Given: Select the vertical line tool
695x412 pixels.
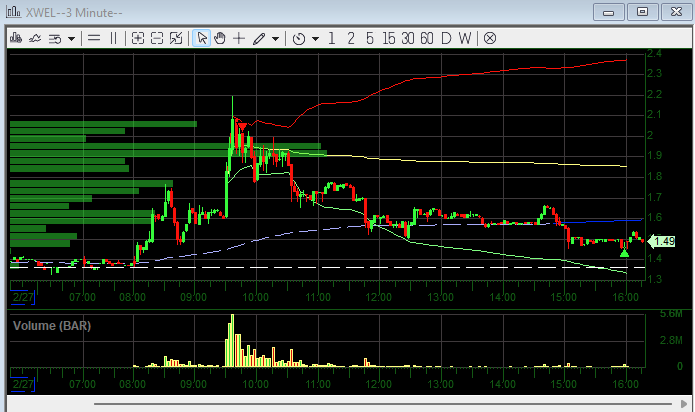Looking at the screenshot, I should coord(113,39).
